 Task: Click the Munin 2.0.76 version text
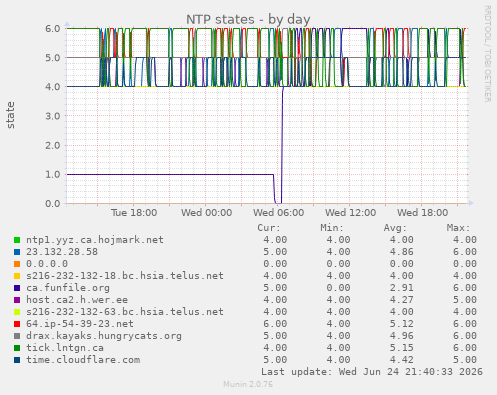pyautogui.click(x=248, y=384)
